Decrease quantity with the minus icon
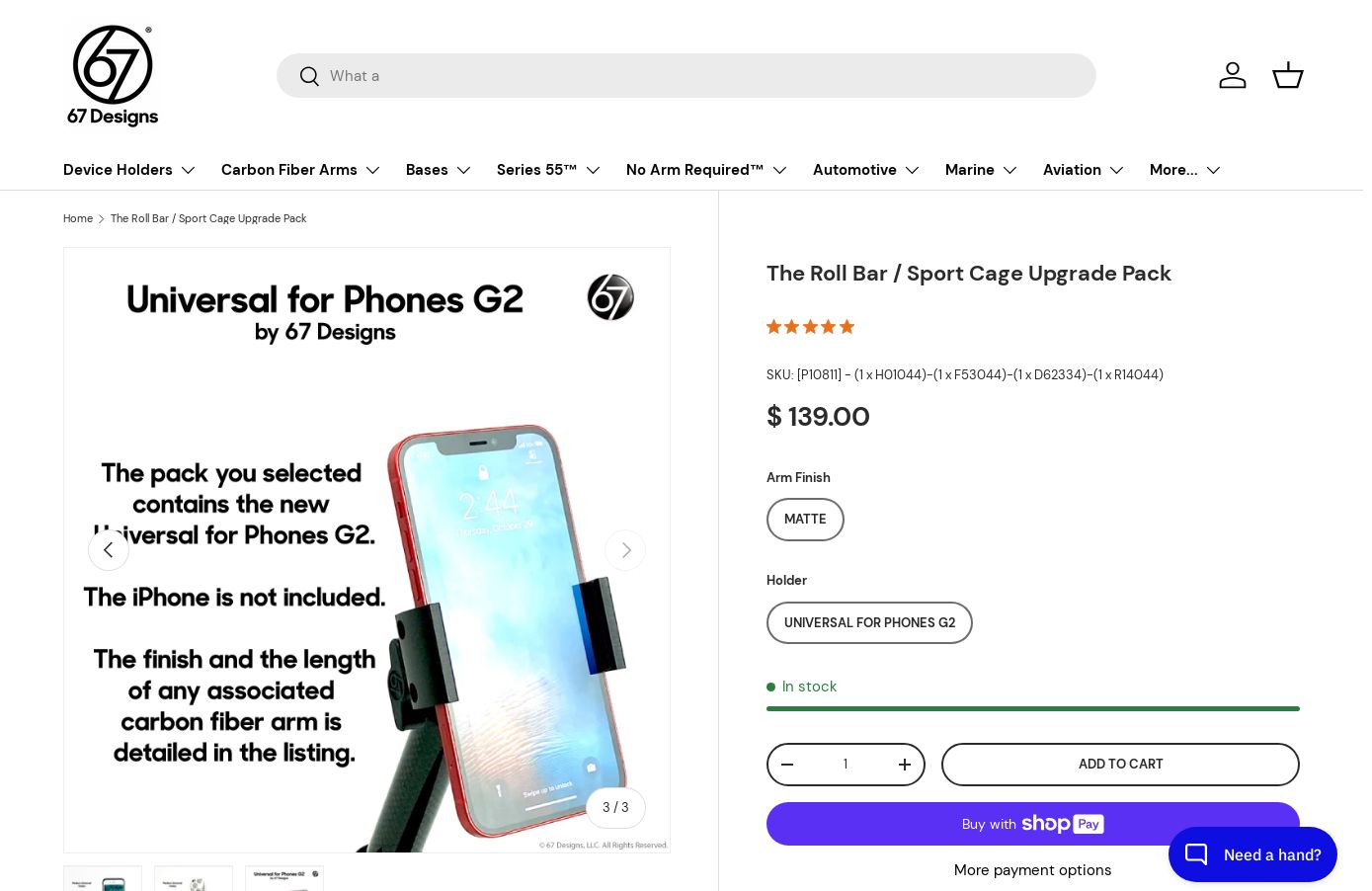The height and width of the screenshot is (891, 1372). coord(787,765)
